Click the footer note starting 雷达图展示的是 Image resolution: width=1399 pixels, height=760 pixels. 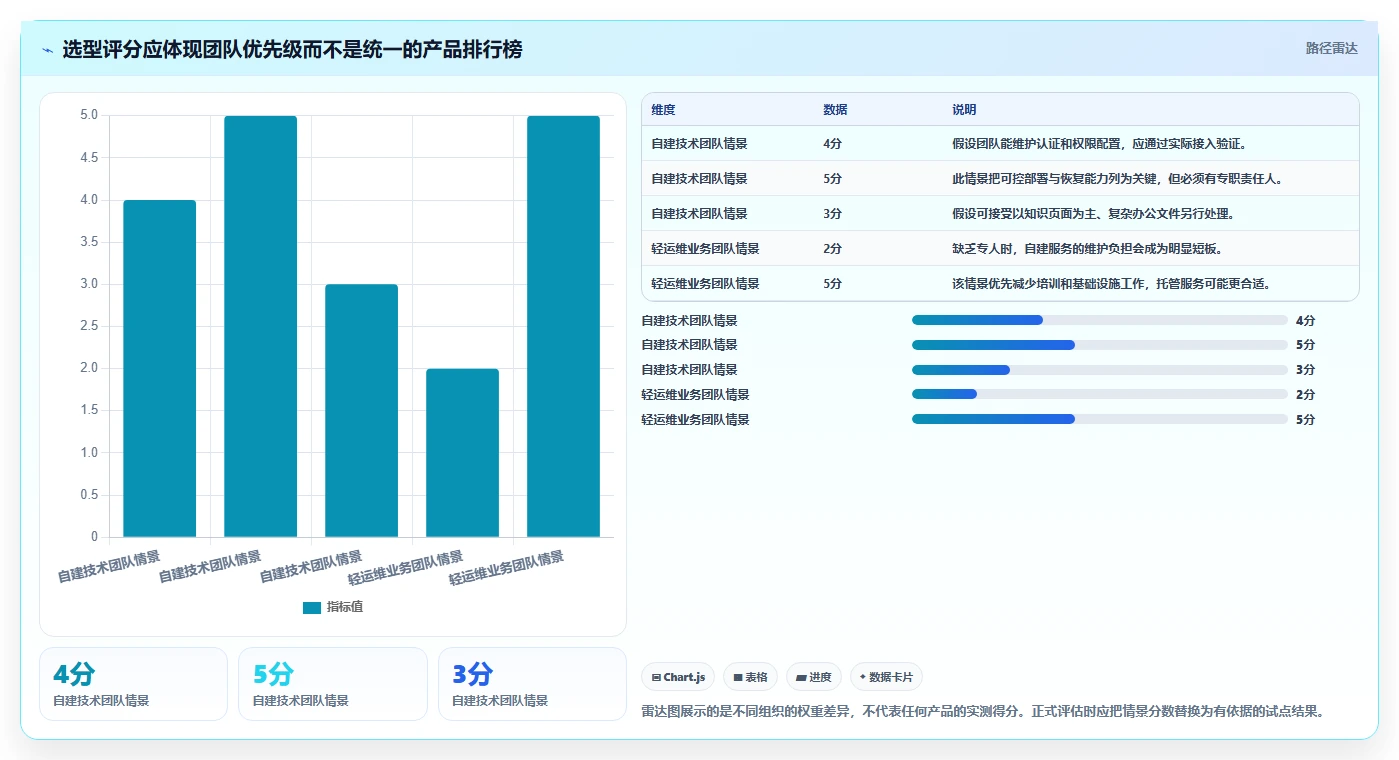[x=985, y=712]
